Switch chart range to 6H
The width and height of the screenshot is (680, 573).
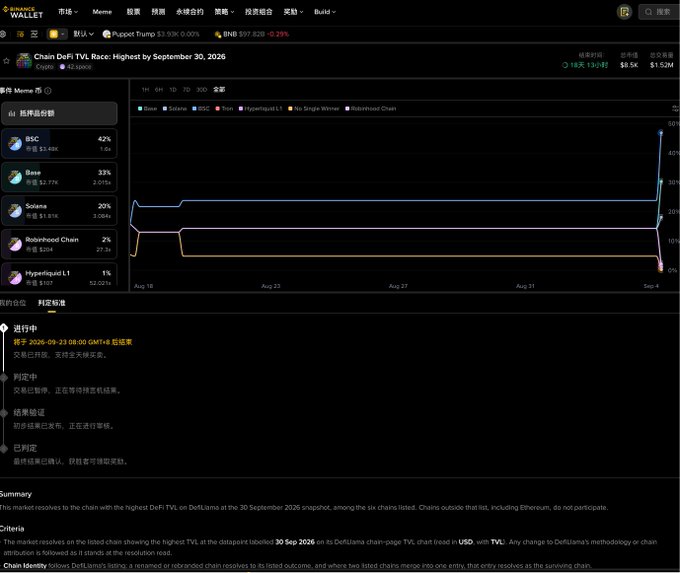click(159, 89)
